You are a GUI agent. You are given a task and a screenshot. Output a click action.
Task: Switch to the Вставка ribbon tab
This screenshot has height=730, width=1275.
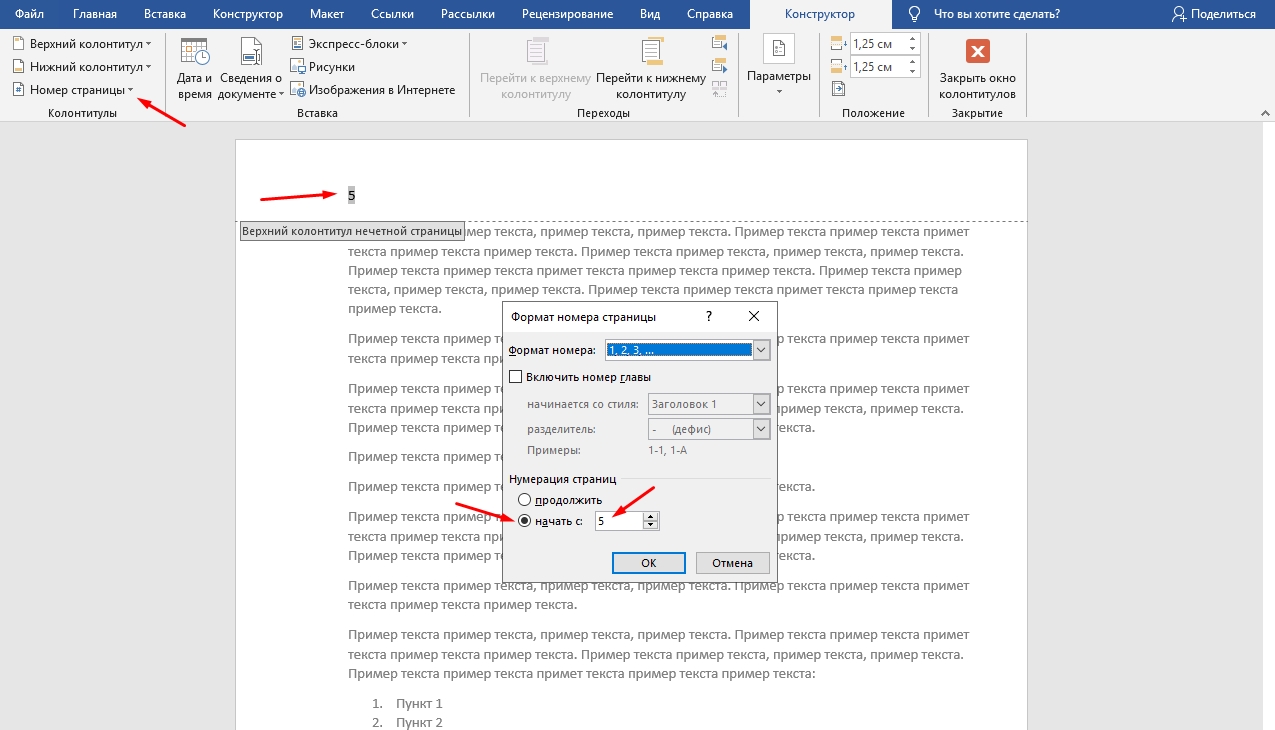[164, 14]
